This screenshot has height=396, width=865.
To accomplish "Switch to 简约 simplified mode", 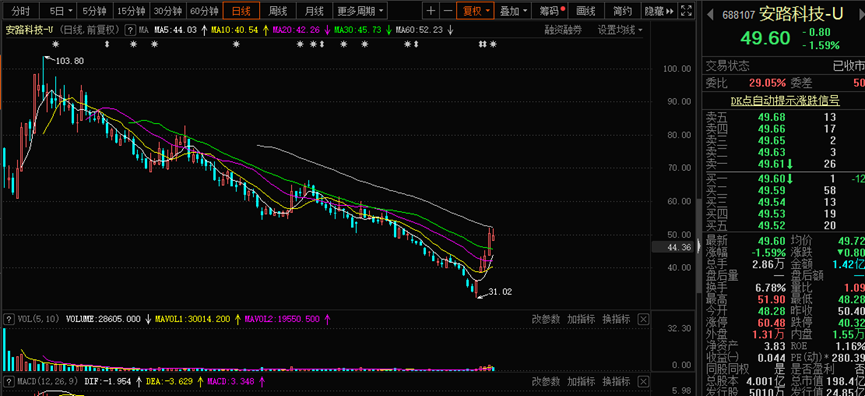I will 622,10.
